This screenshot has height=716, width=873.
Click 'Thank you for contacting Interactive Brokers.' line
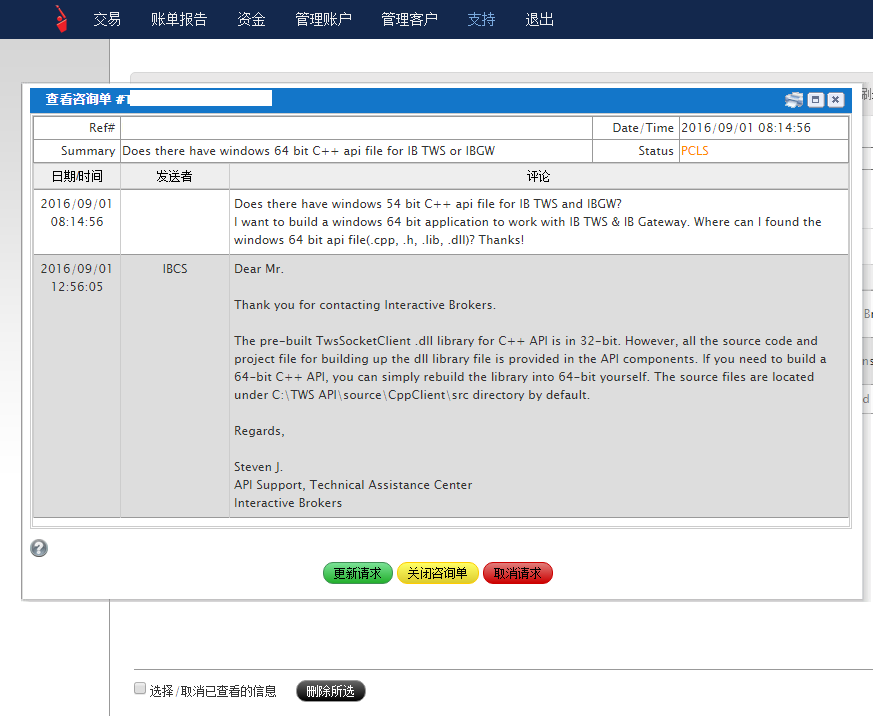tap(365, 305)
